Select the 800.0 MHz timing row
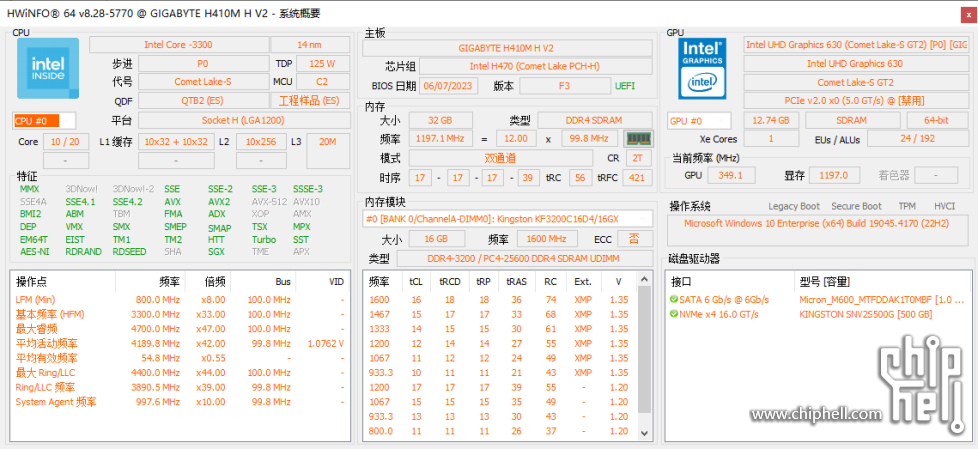Viewport: 978px width, 449px height. coord(501,432)
